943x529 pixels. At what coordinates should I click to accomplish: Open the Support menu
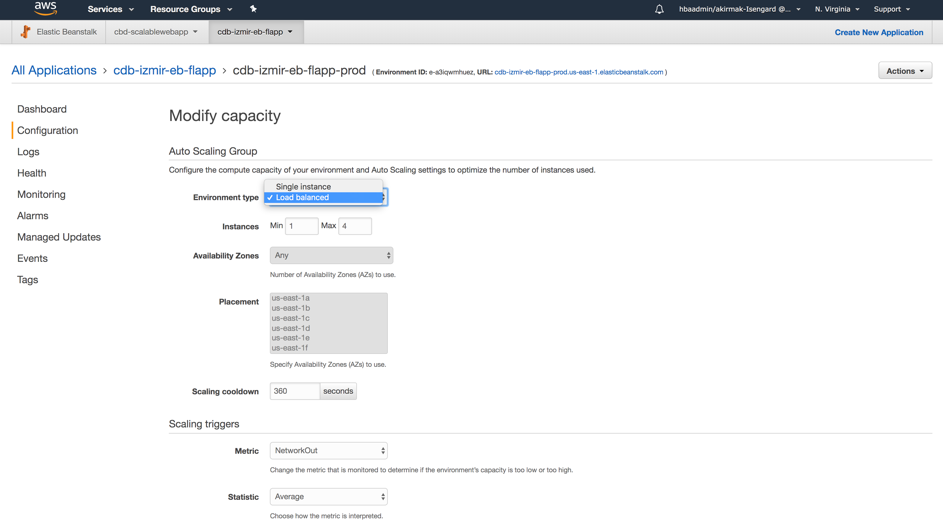[891, 9]
